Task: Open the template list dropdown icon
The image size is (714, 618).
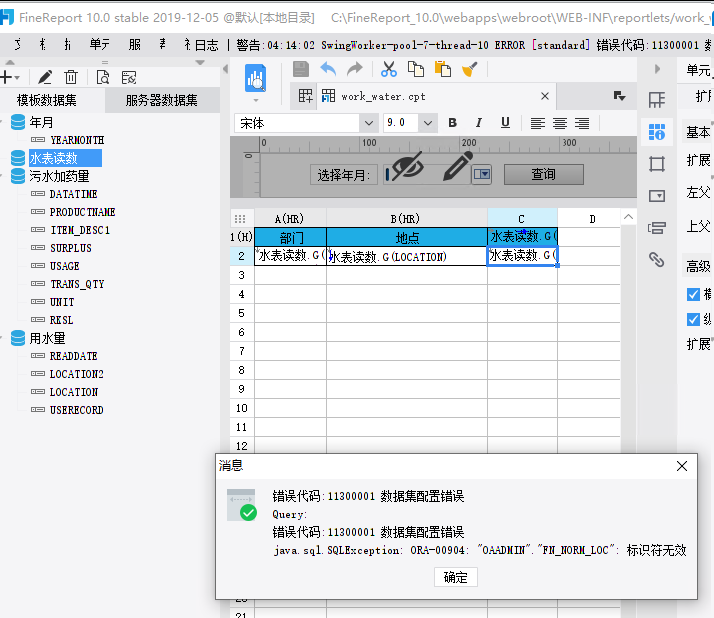Action: pos(619,96)
